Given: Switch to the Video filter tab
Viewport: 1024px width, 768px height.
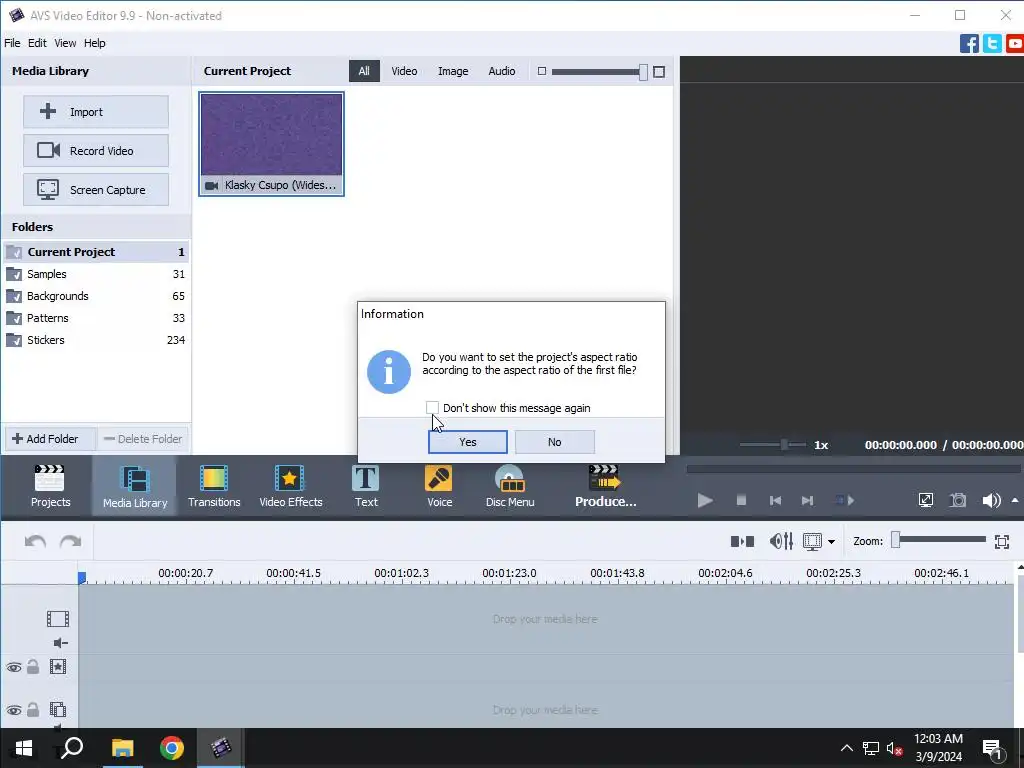Looking at the screenshot, I should pyautogui.click(x=404, y=71).
